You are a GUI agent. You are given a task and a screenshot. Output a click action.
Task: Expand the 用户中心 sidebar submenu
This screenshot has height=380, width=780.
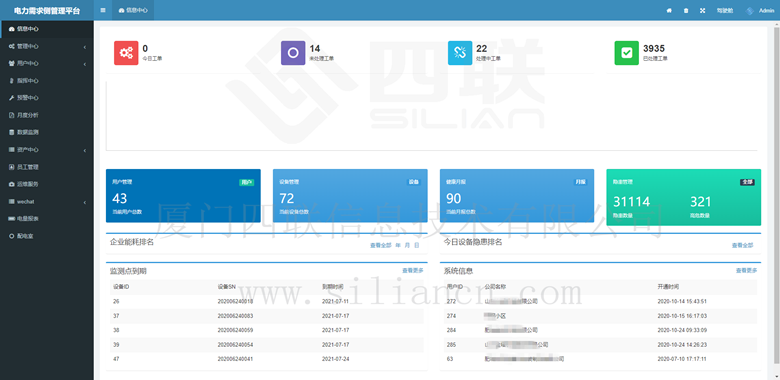47,64
